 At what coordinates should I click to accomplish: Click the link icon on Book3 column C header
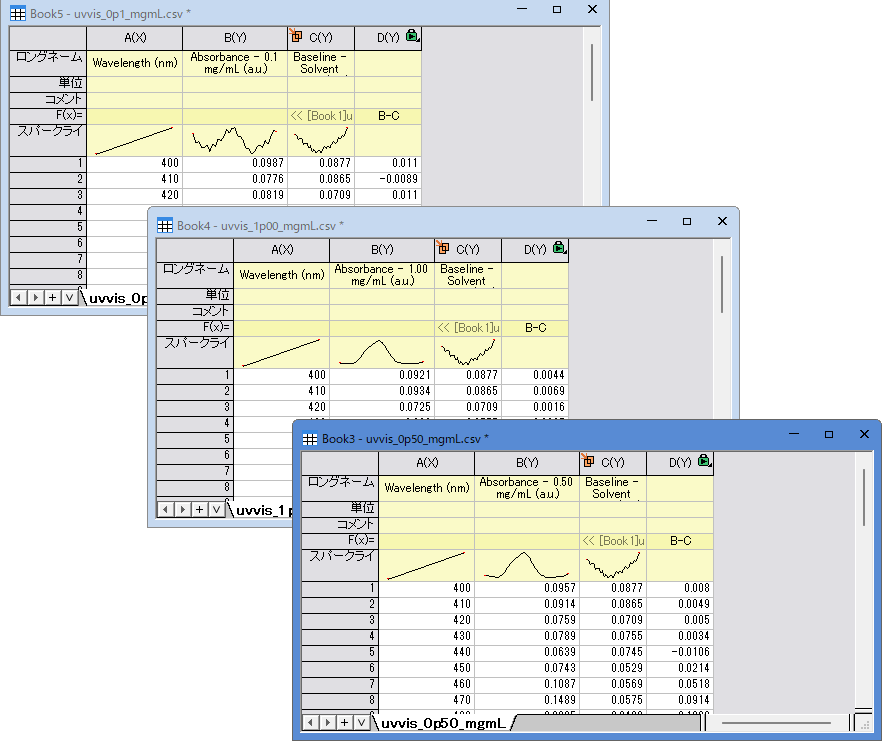coord(587,460)
